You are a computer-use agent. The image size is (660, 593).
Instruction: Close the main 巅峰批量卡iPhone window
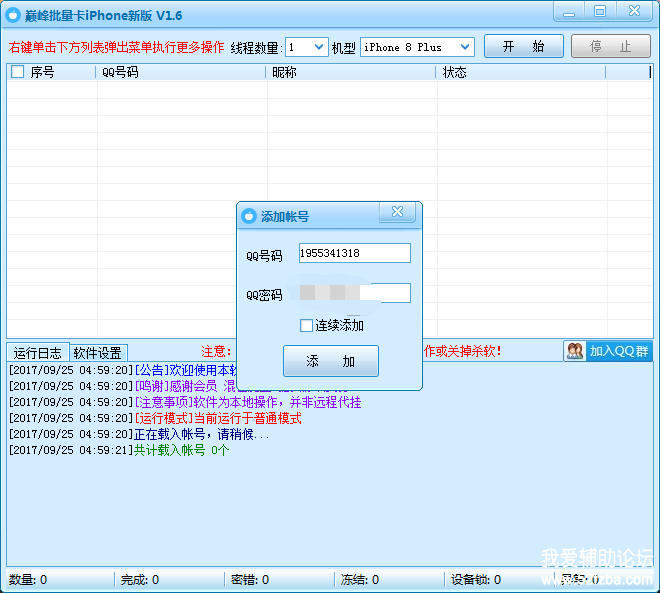[x=634, y=11]
